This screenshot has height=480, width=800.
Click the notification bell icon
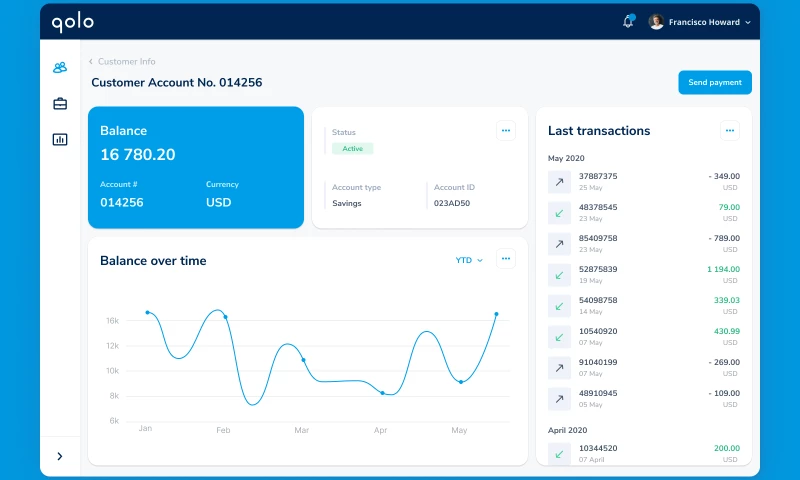click(x=628, y=22)
